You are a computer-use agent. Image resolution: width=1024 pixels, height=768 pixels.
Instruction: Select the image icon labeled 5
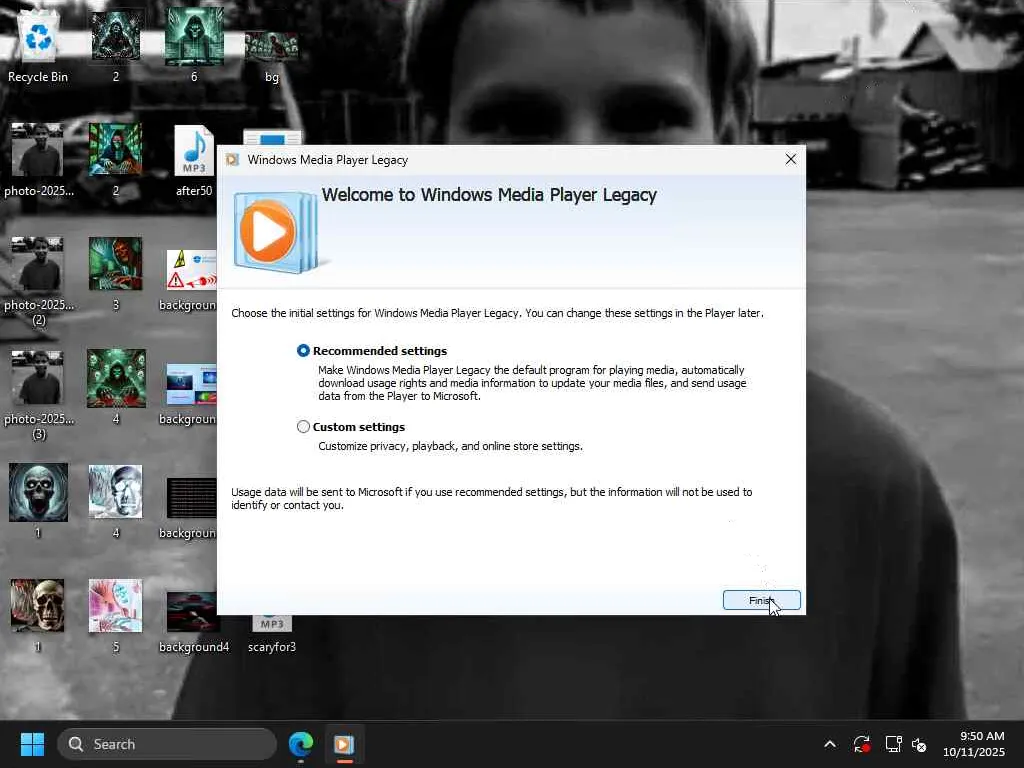116,616
